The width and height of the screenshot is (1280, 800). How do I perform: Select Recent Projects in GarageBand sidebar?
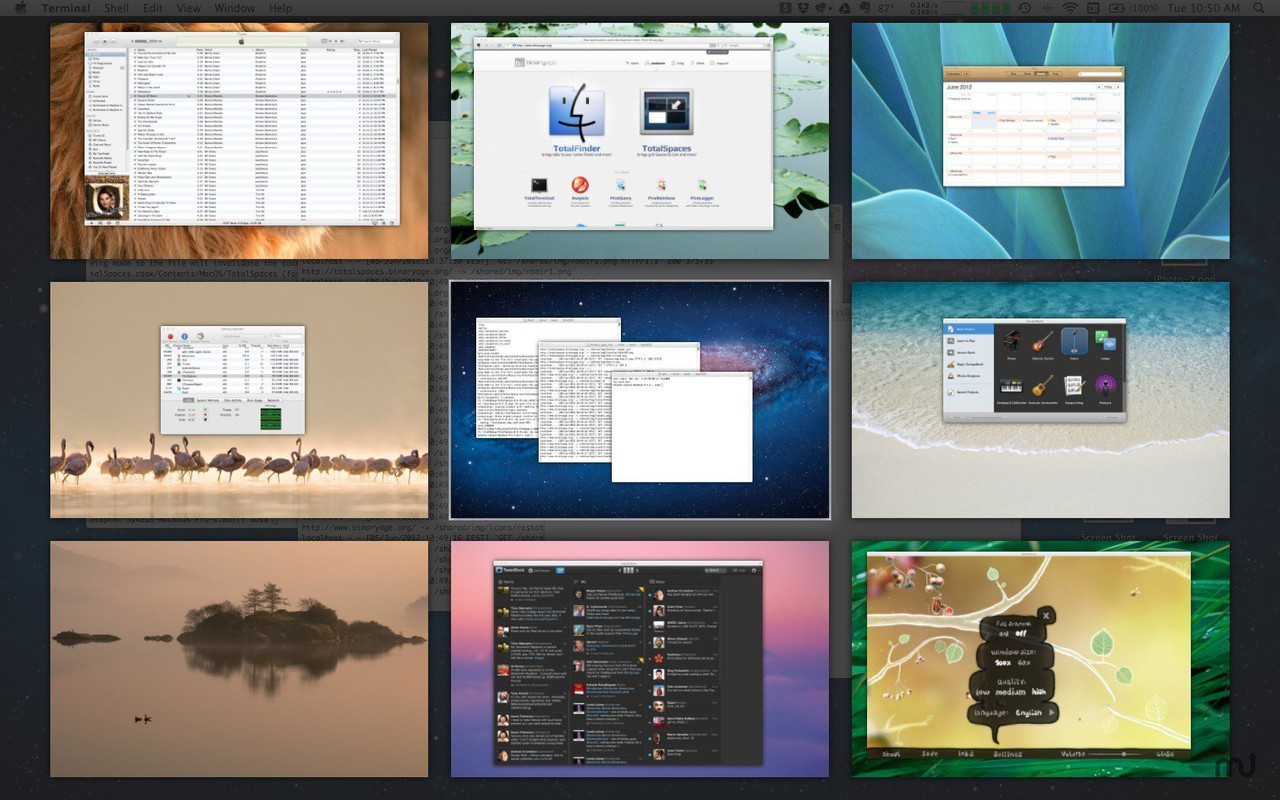click(x=969, y=392)
